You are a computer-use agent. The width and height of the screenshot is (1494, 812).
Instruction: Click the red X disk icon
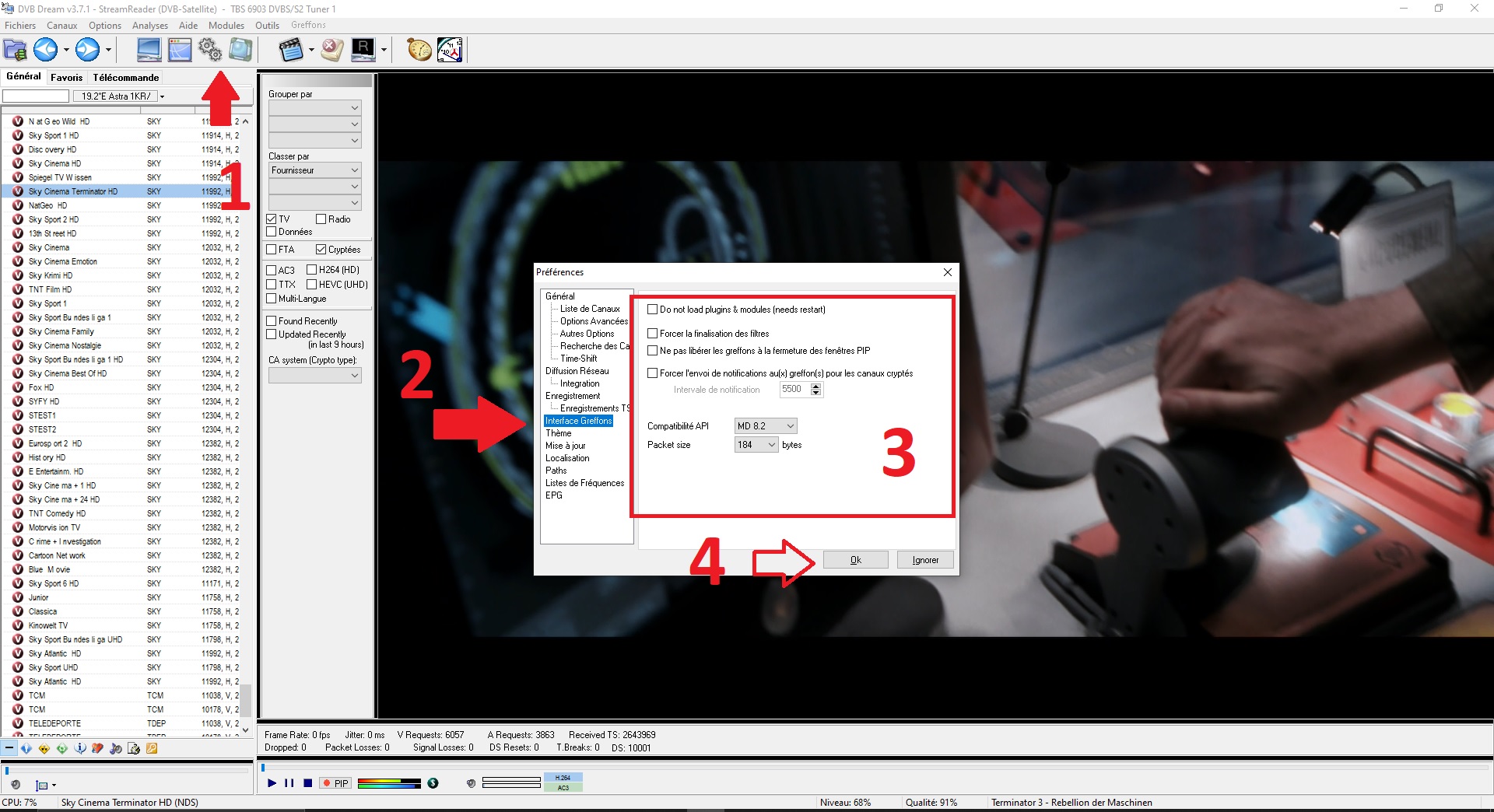(332, 50)
